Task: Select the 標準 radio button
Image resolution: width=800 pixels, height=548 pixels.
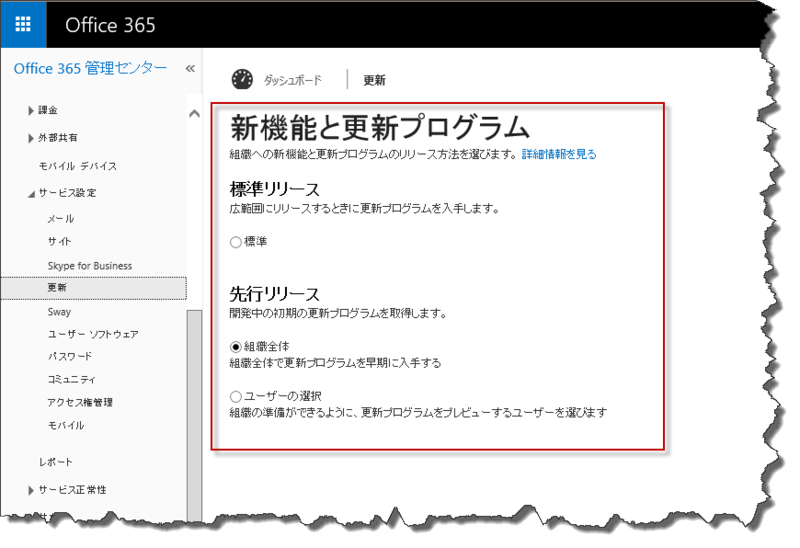Action: [236, 242]
